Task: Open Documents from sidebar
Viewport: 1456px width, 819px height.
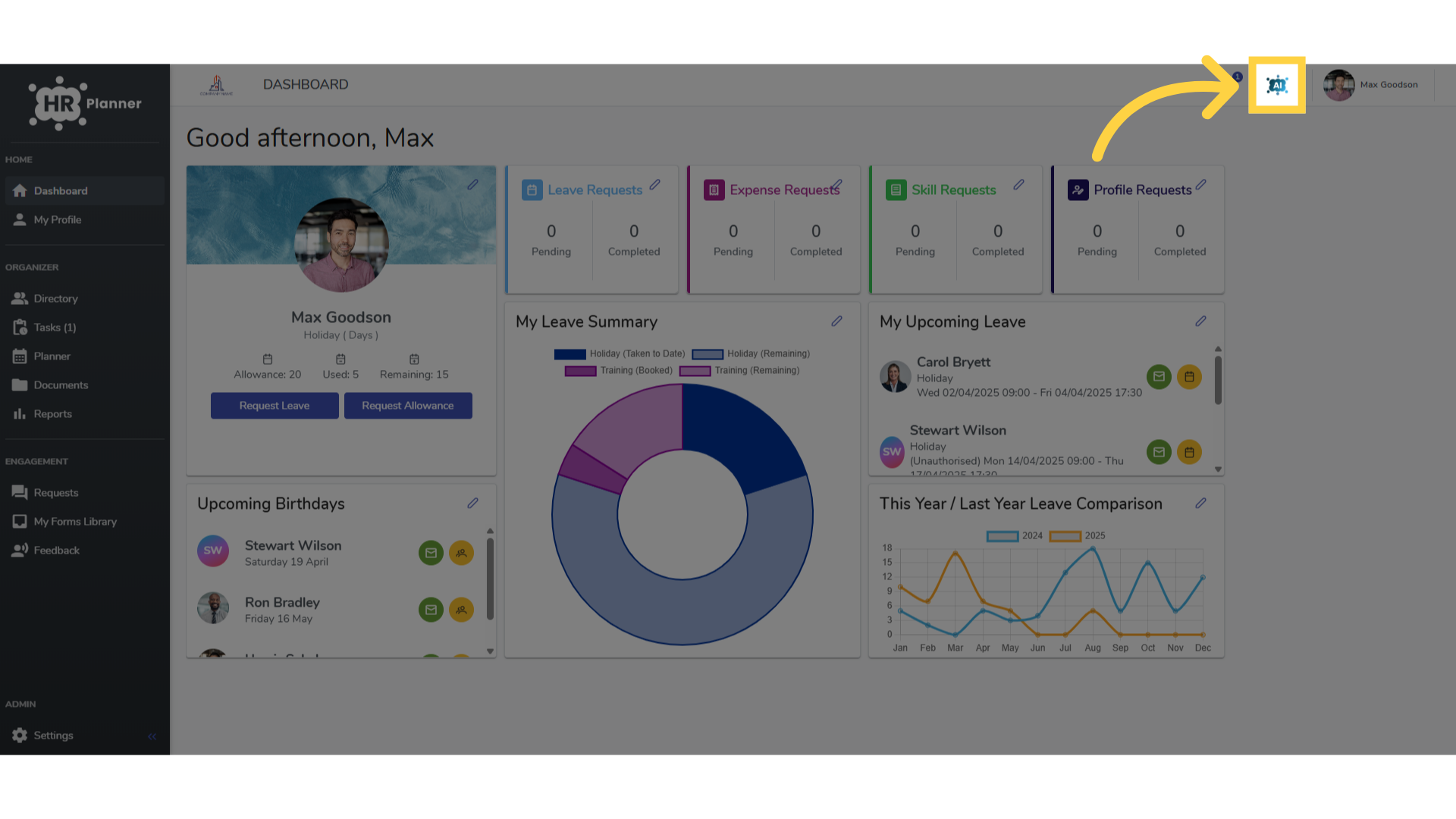Action: (85, 385)
